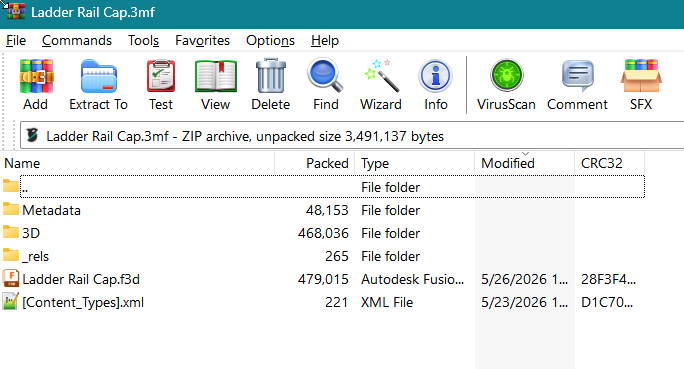Image resolution: width=684 pixels, height=369 pixels.
Task: Select the 3D folder icon
Action: click(11, 232)
